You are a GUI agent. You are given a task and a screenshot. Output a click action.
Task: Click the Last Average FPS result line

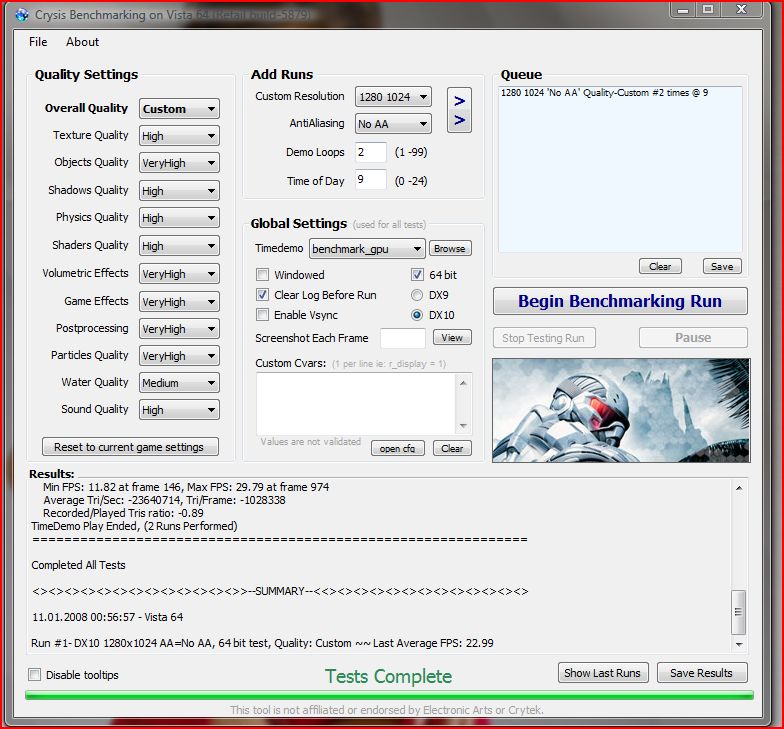pyautogui.click(x=262, y=643)
